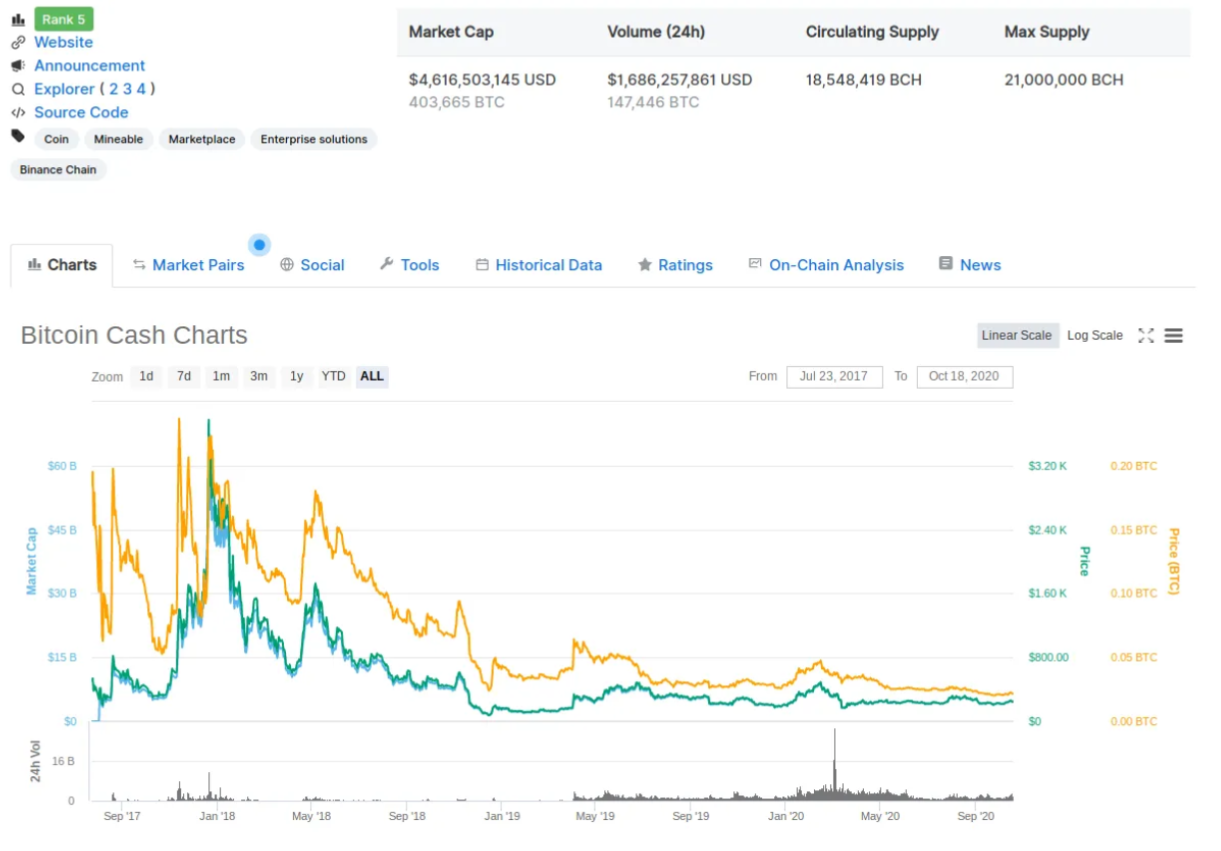Open the Tools tab

pyautogui.click(x=409, y=265)
